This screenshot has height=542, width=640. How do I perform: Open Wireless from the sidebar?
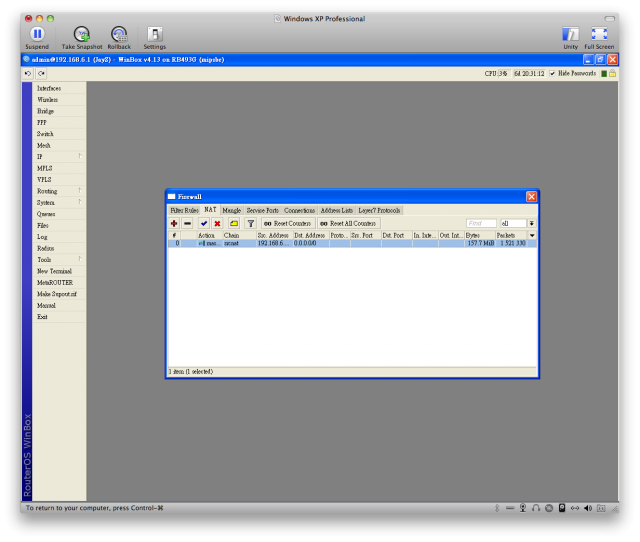59,100
